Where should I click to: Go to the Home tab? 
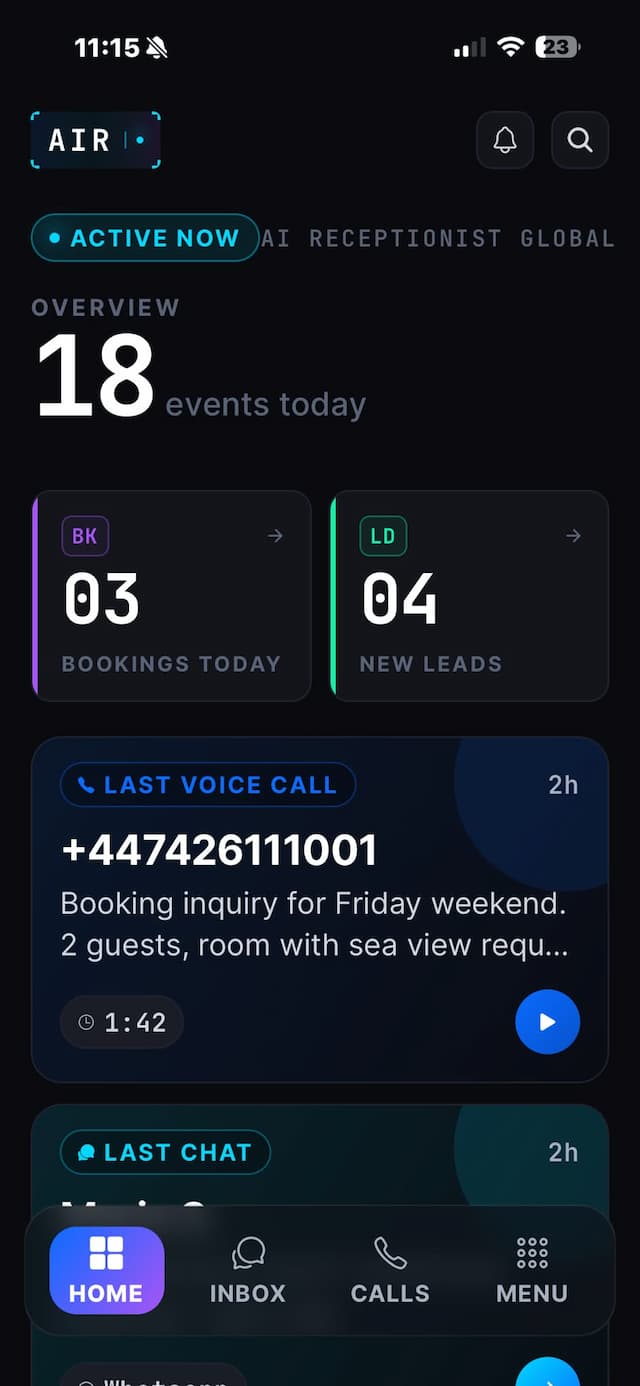(x=106, y=1270)
